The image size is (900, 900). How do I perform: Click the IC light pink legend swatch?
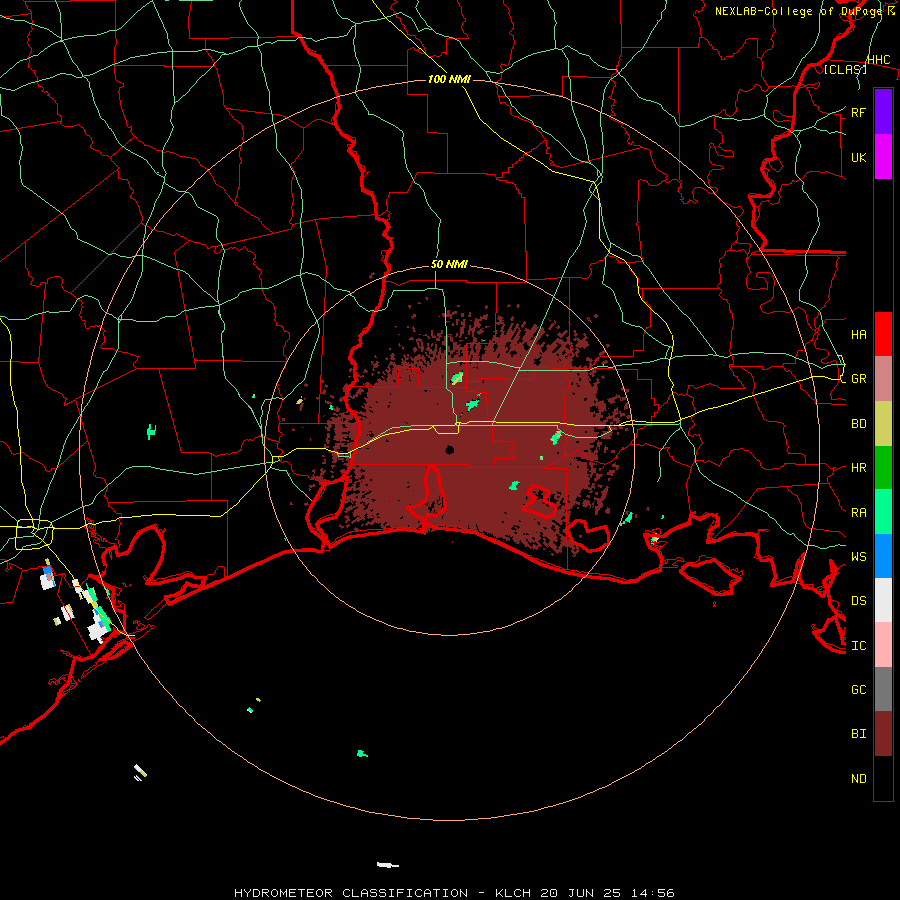click(x=883, y=645)
